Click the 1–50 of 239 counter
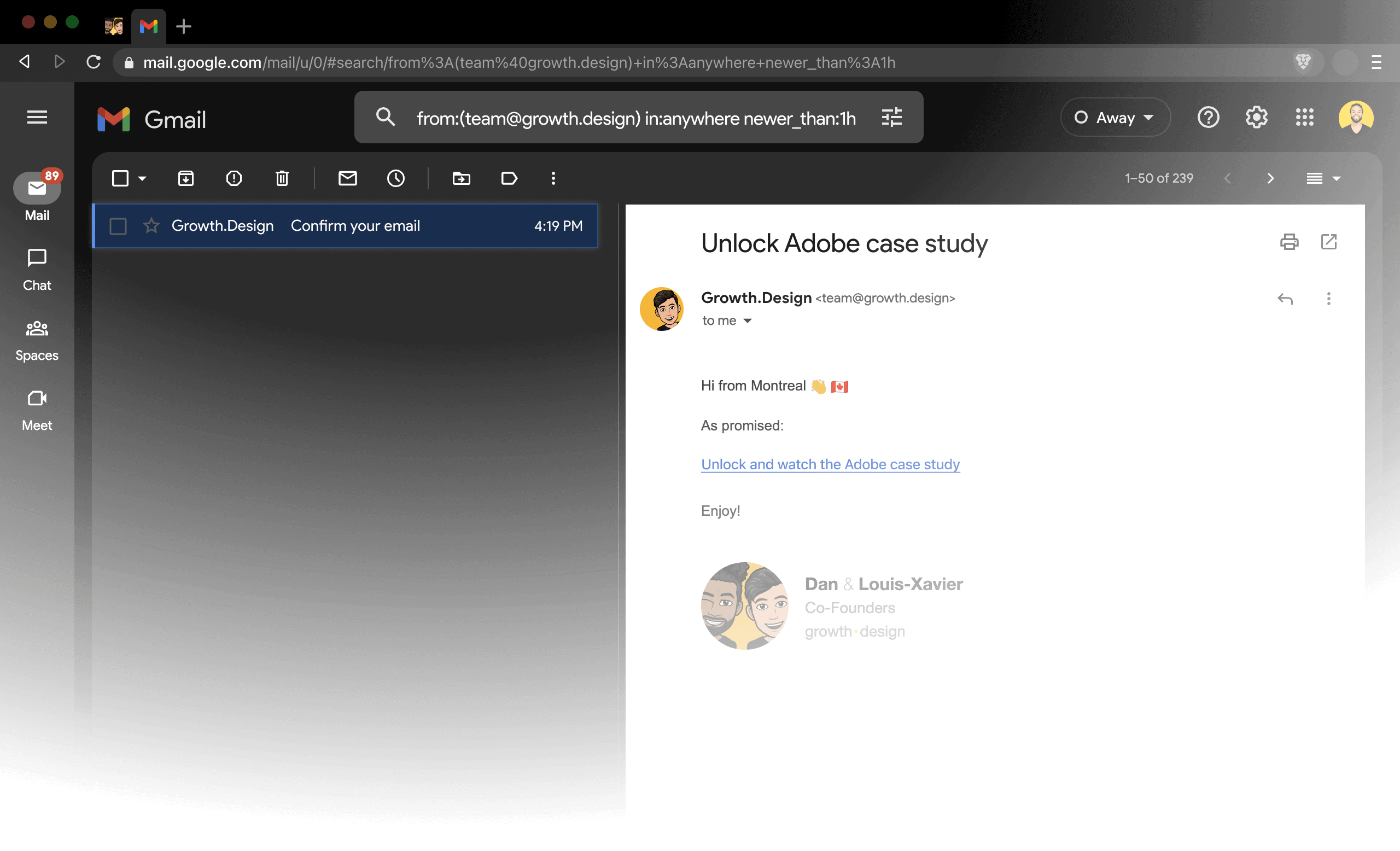 click(x=1158, y=178)
